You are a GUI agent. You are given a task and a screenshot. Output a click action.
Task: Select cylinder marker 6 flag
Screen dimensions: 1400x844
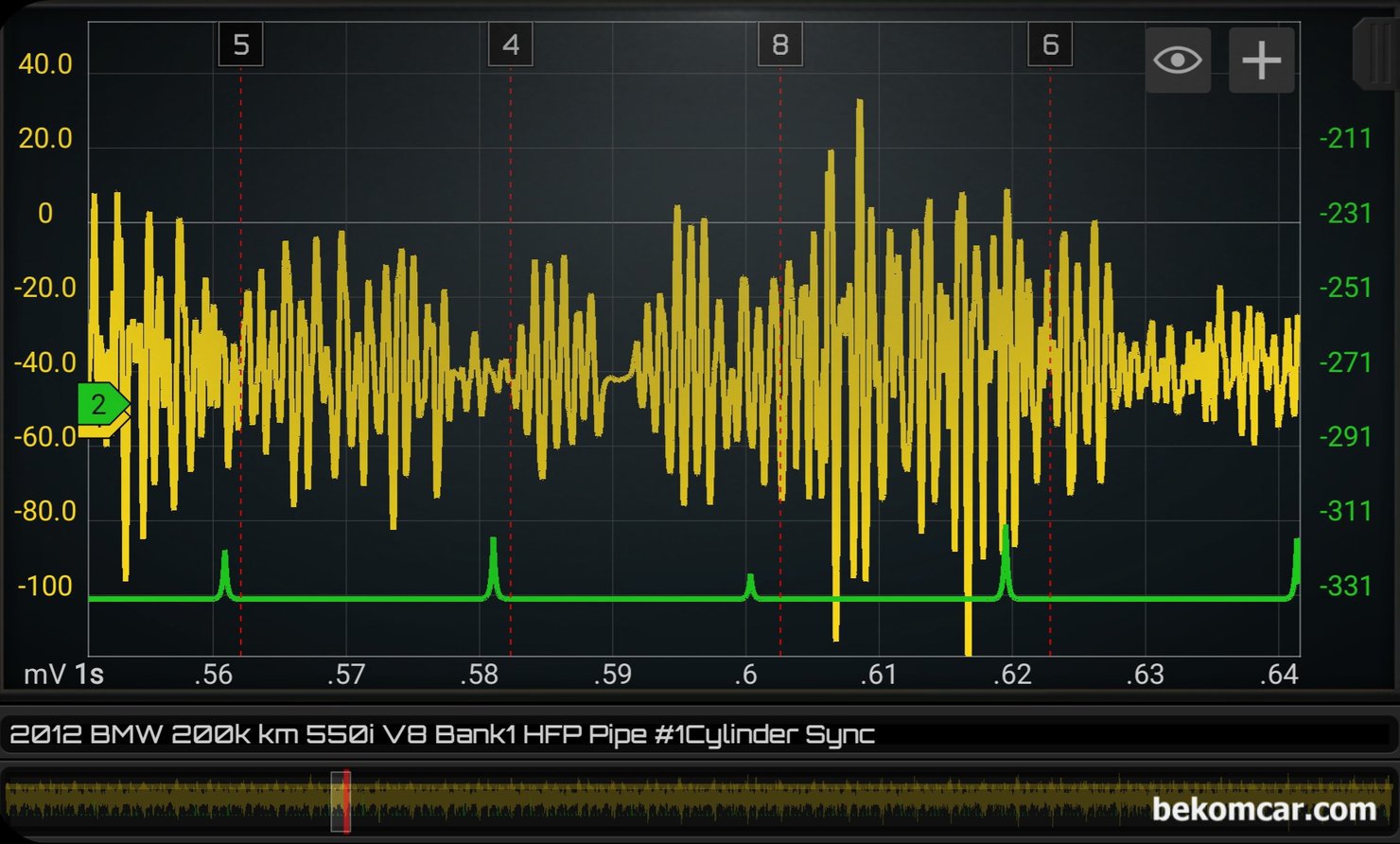[1050, 44]
